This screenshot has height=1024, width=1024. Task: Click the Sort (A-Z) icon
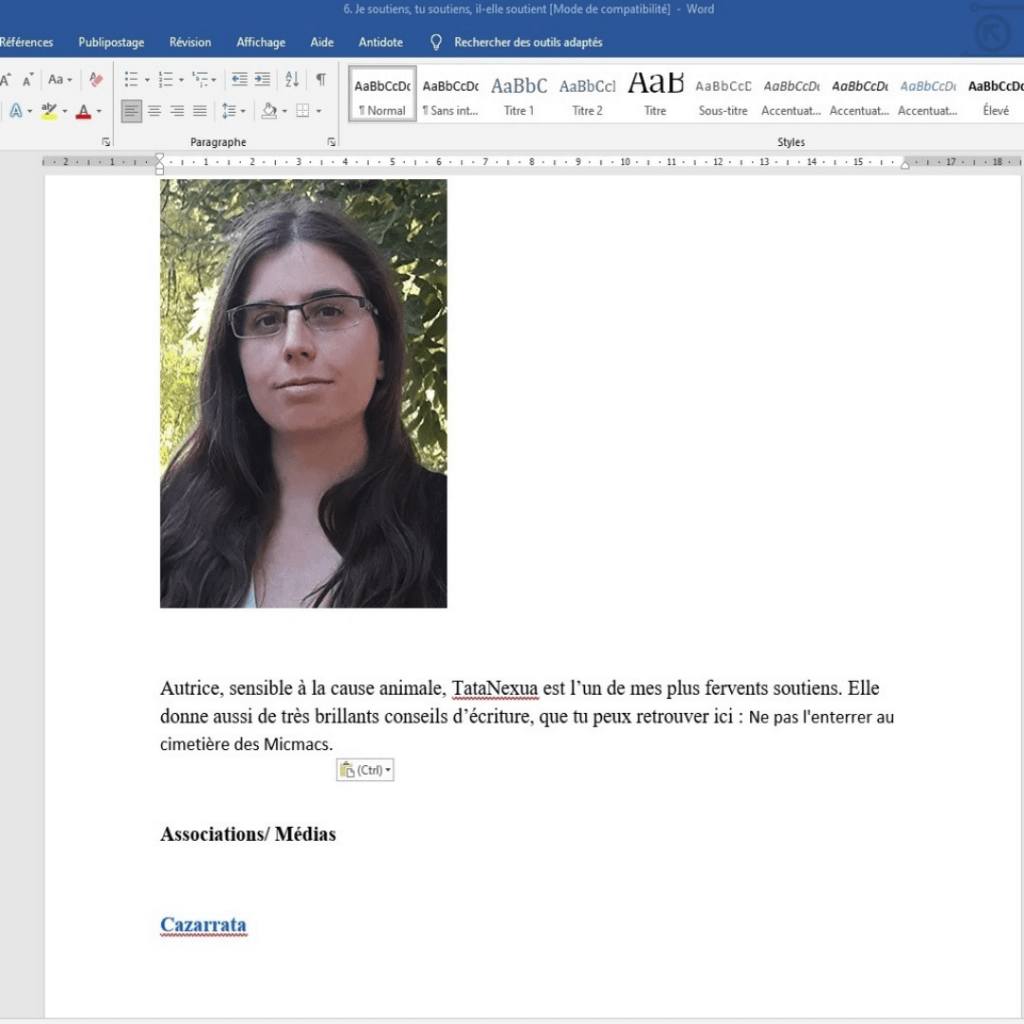(291, 79)
